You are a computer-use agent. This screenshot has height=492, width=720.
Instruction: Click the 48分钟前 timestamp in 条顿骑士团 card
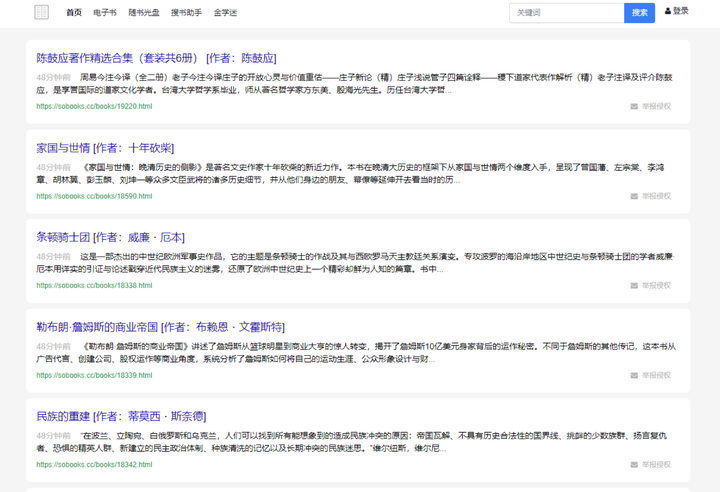click(x=53, y=257)
